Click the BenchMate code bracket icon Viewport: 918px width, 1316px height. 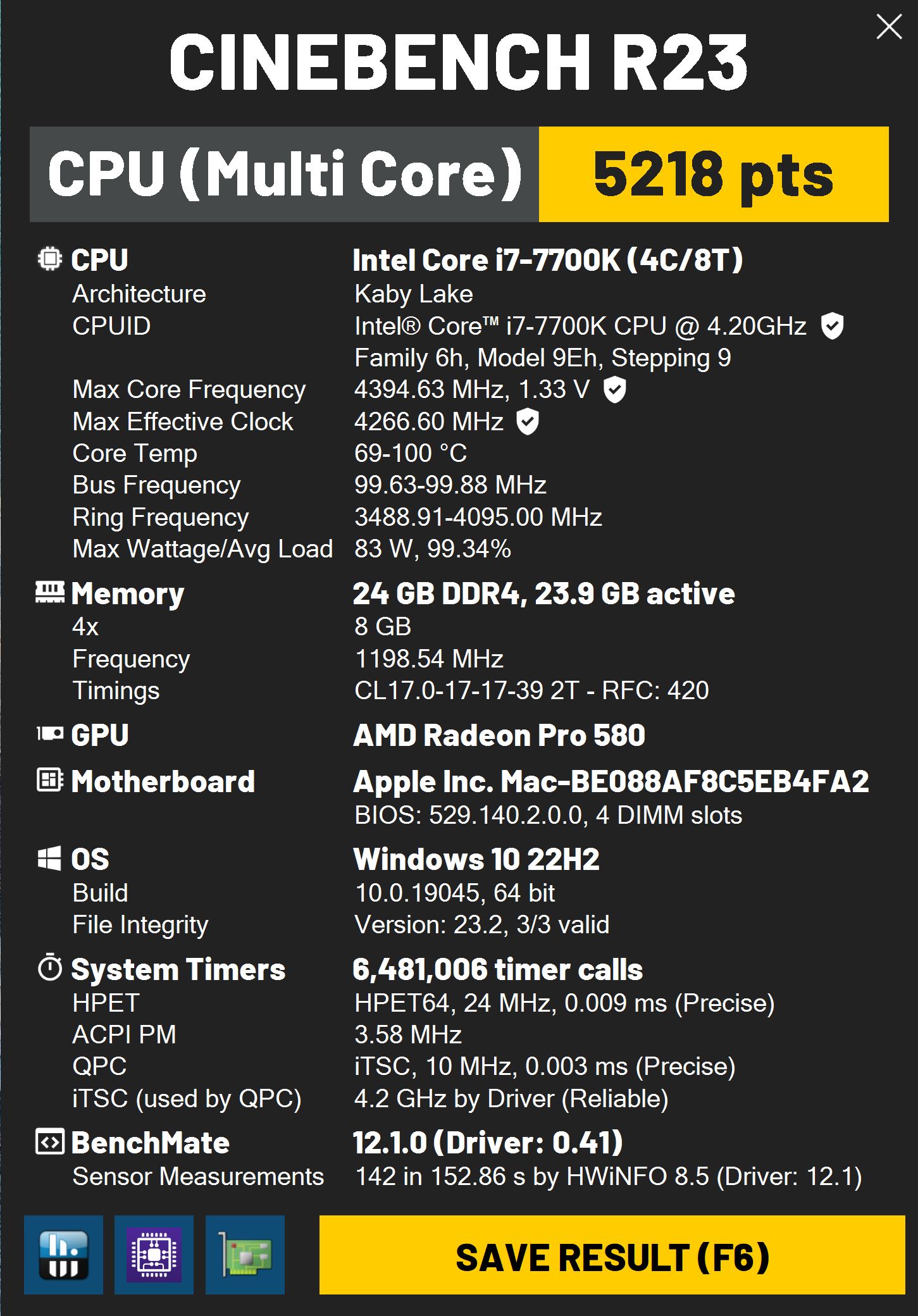click(x=50, y=1142)
